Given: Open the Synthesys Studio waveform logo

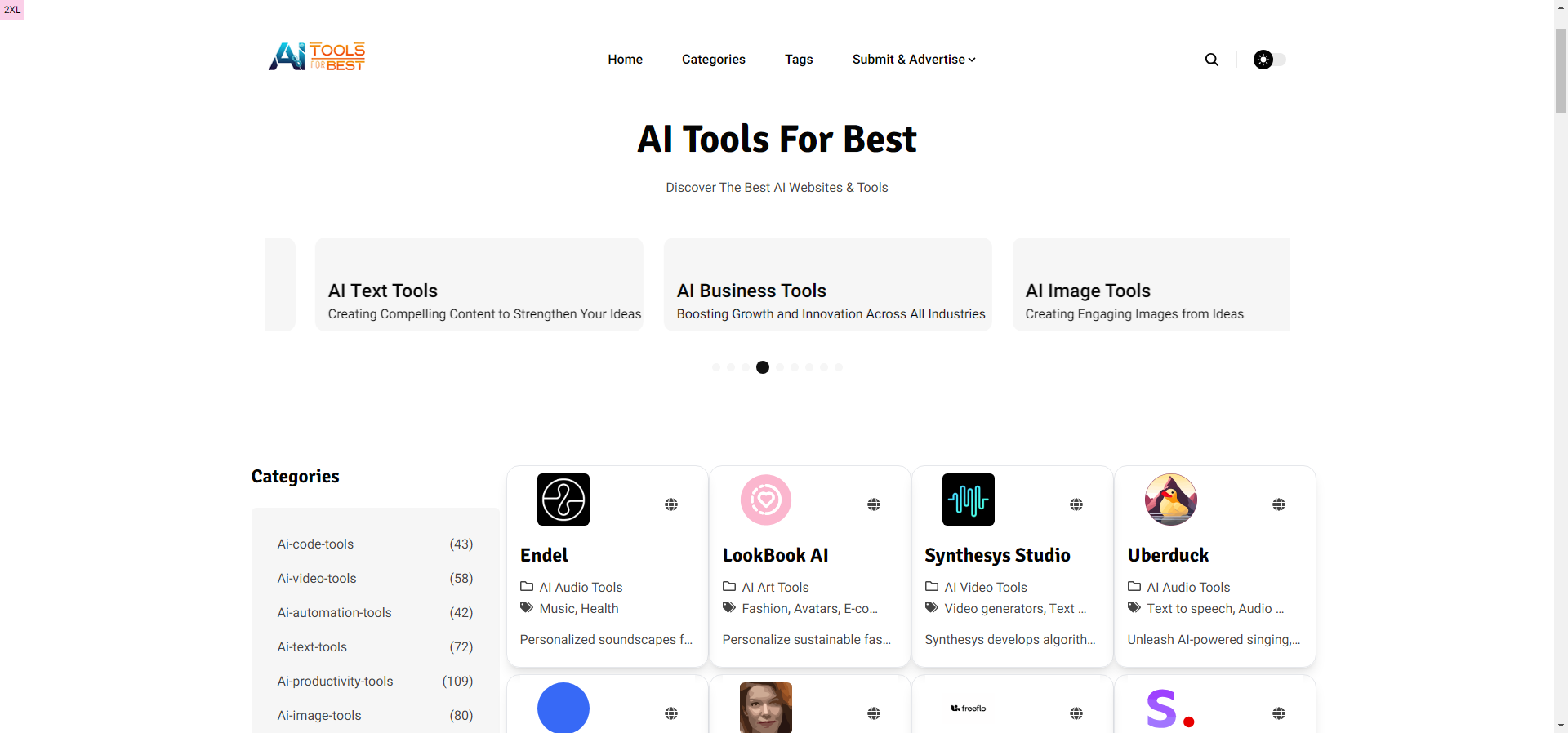Looking at the screenshot, I should [969, 500].
